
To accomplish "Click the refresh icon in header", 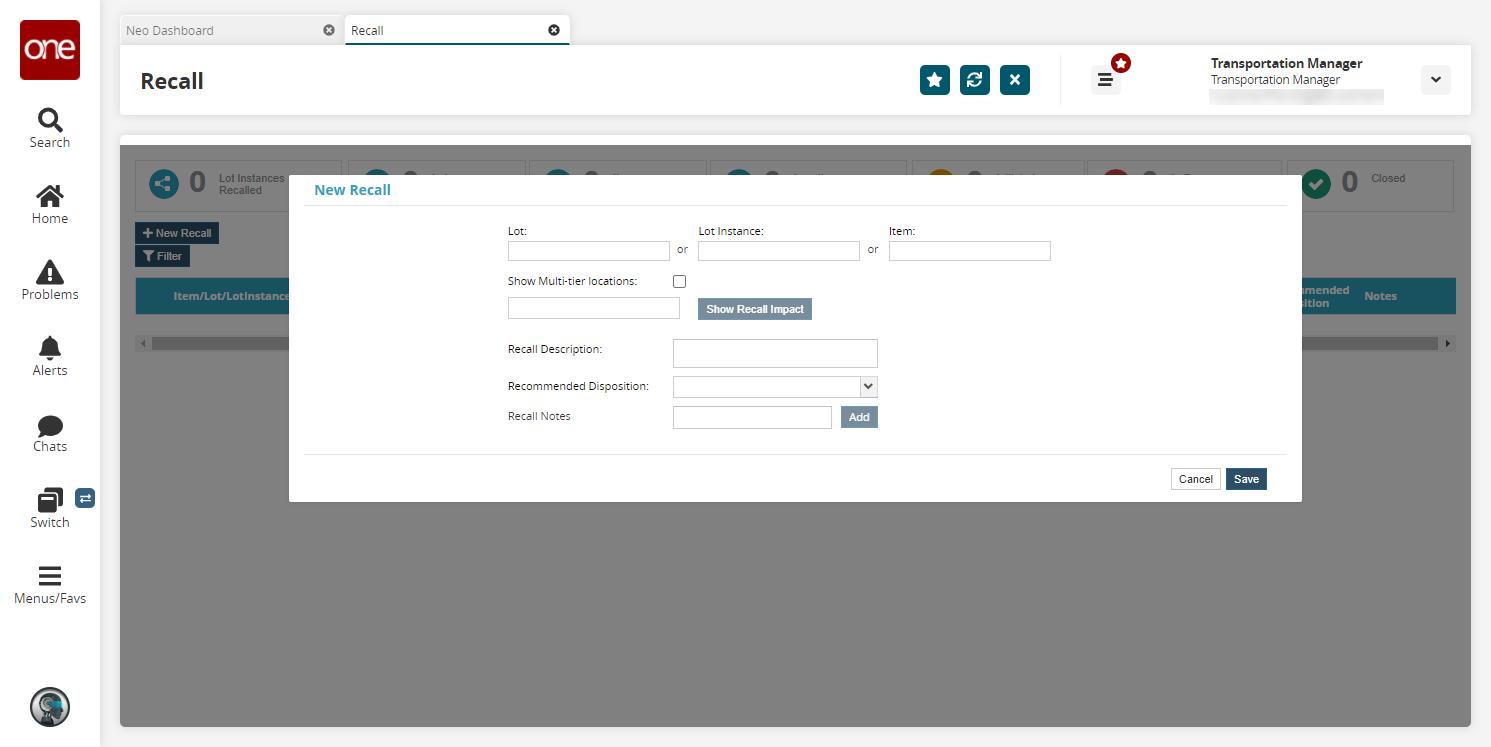I will click(x=975, y=80).
